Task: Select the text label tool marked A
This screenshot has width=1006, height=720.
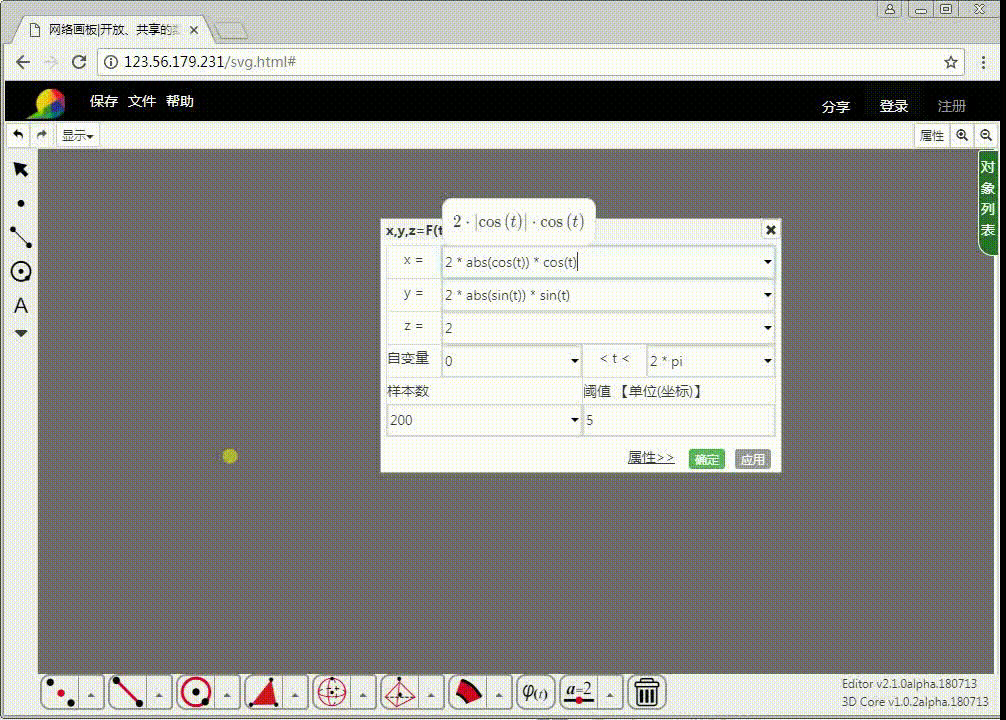Action: pyautogui.click(x=21, y=305)
